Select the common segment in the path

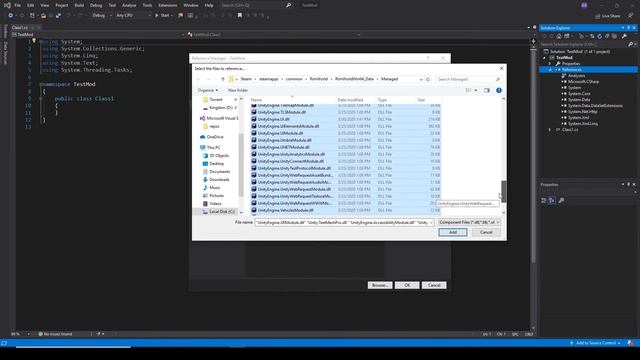click(x=294, y=79)
